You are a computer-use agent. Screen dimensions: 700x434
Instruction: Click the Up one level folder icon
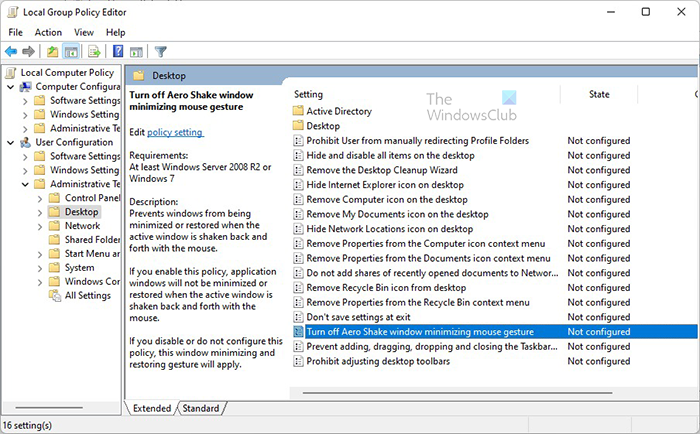[53, 52]
